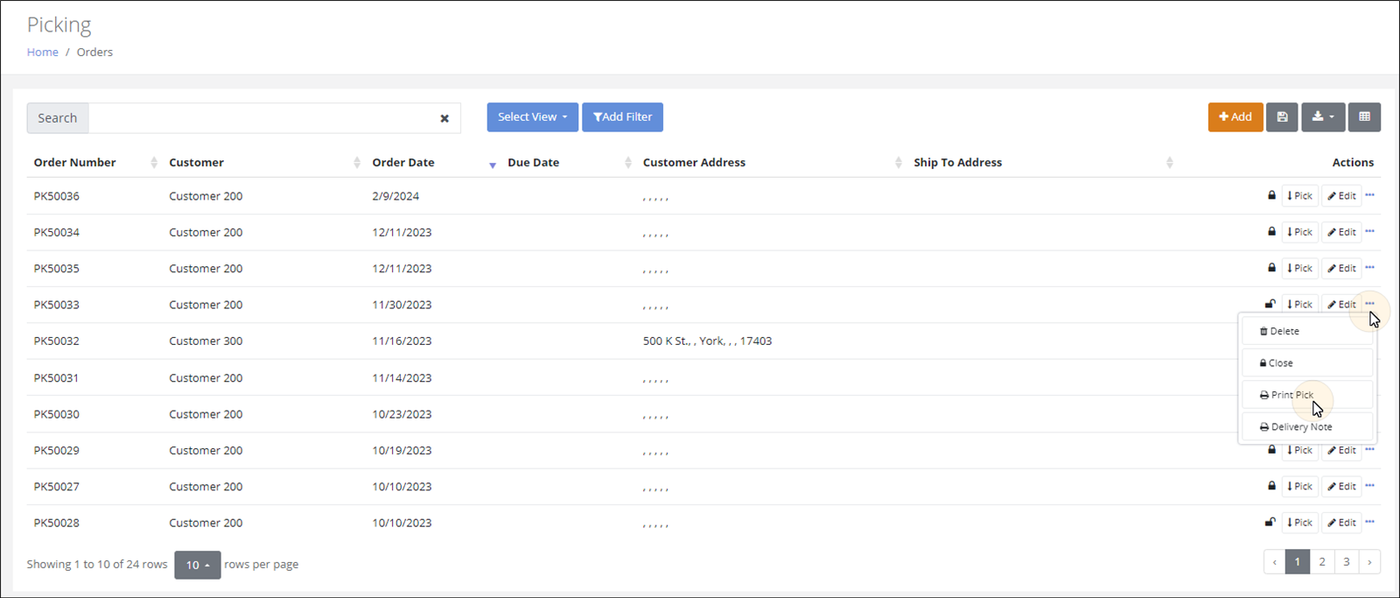Open the three-dots menu for order PK50029

[x=1370, y=449]
